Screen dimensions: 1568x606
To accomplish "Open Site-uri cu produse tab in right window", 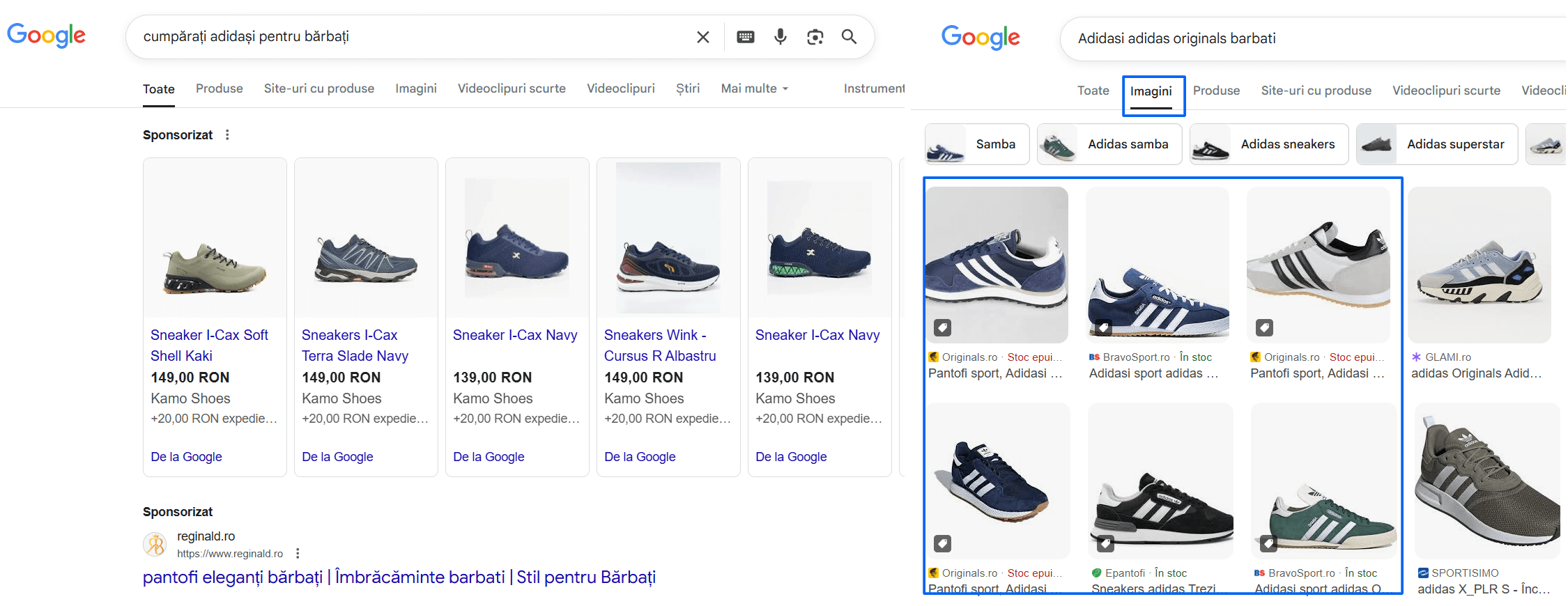I will [1316, 91].
